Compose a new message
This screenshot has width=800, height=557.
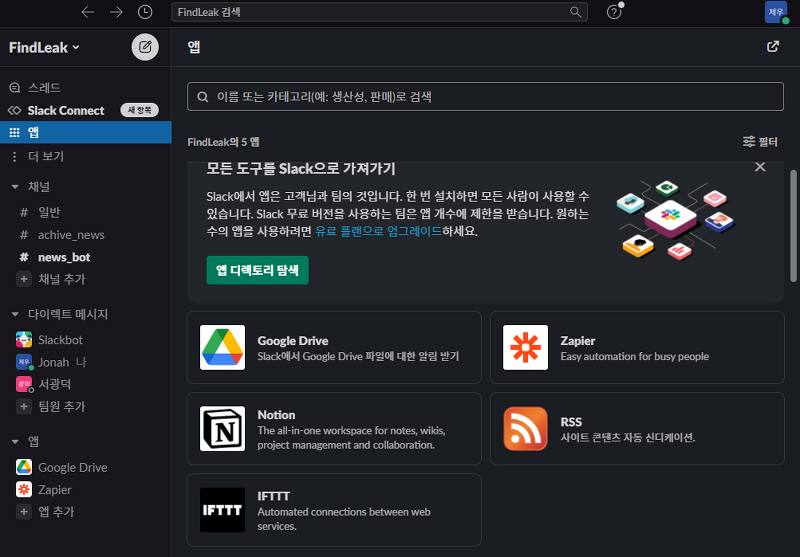coord(145,47)
